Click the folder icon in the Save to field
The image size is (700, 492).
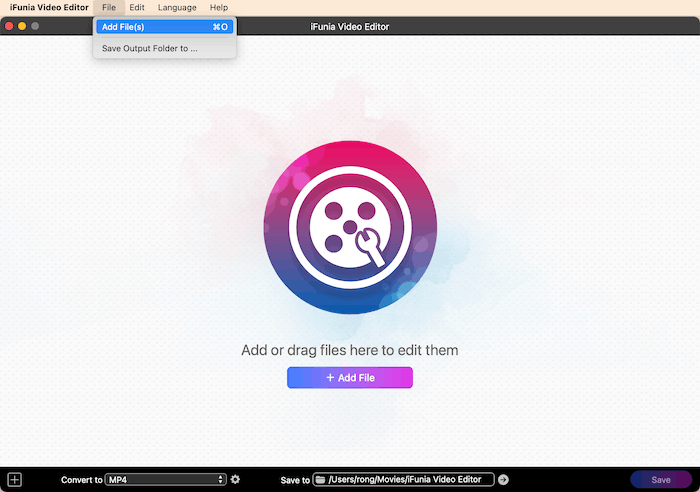click(x=320, y=480)
